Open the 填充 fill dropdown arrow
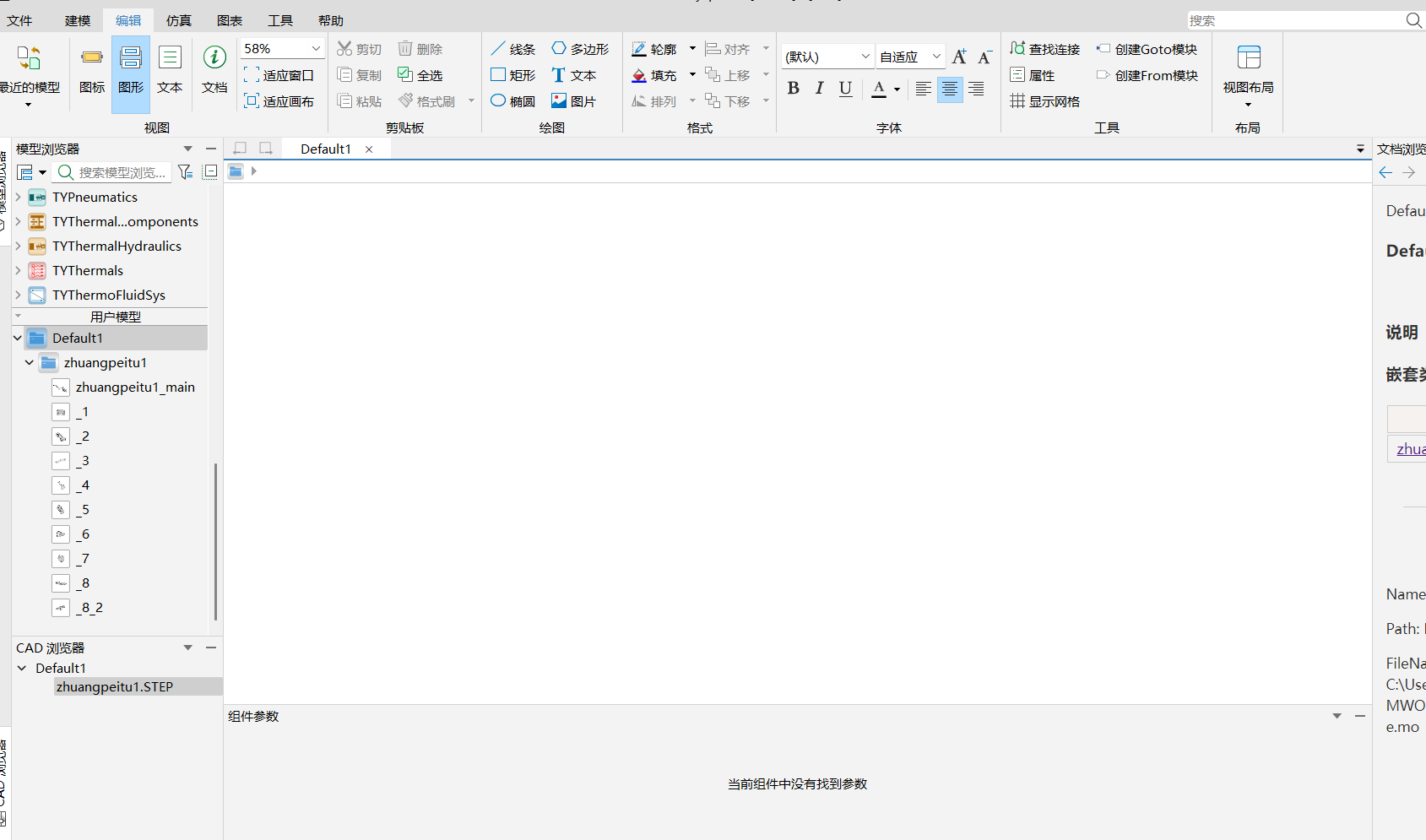The image size is (1426, 840). click(692, 75)
